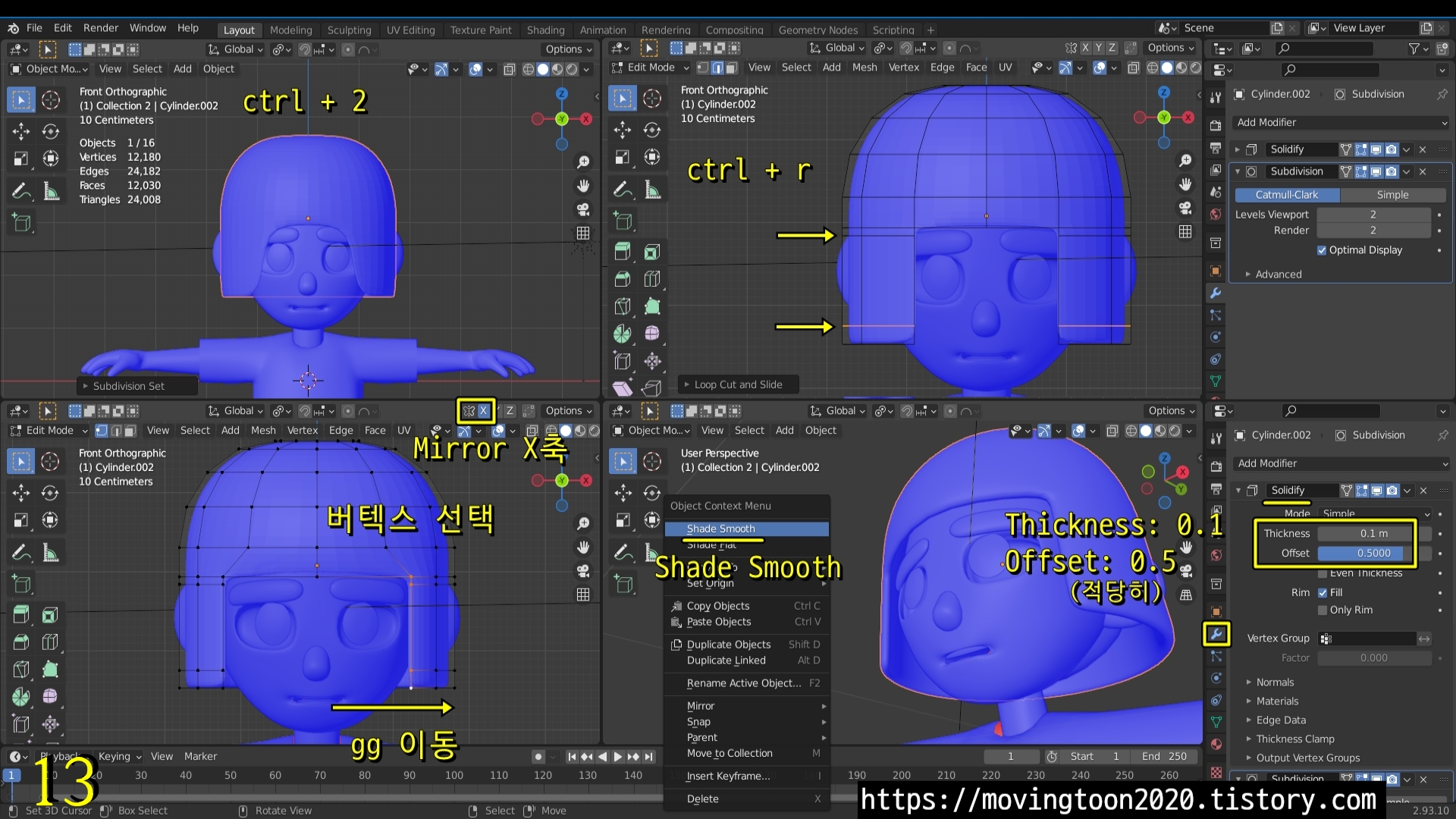Select Bevel tool in top-right viewport
1456x819 pixels.
[x=623, y=279]
